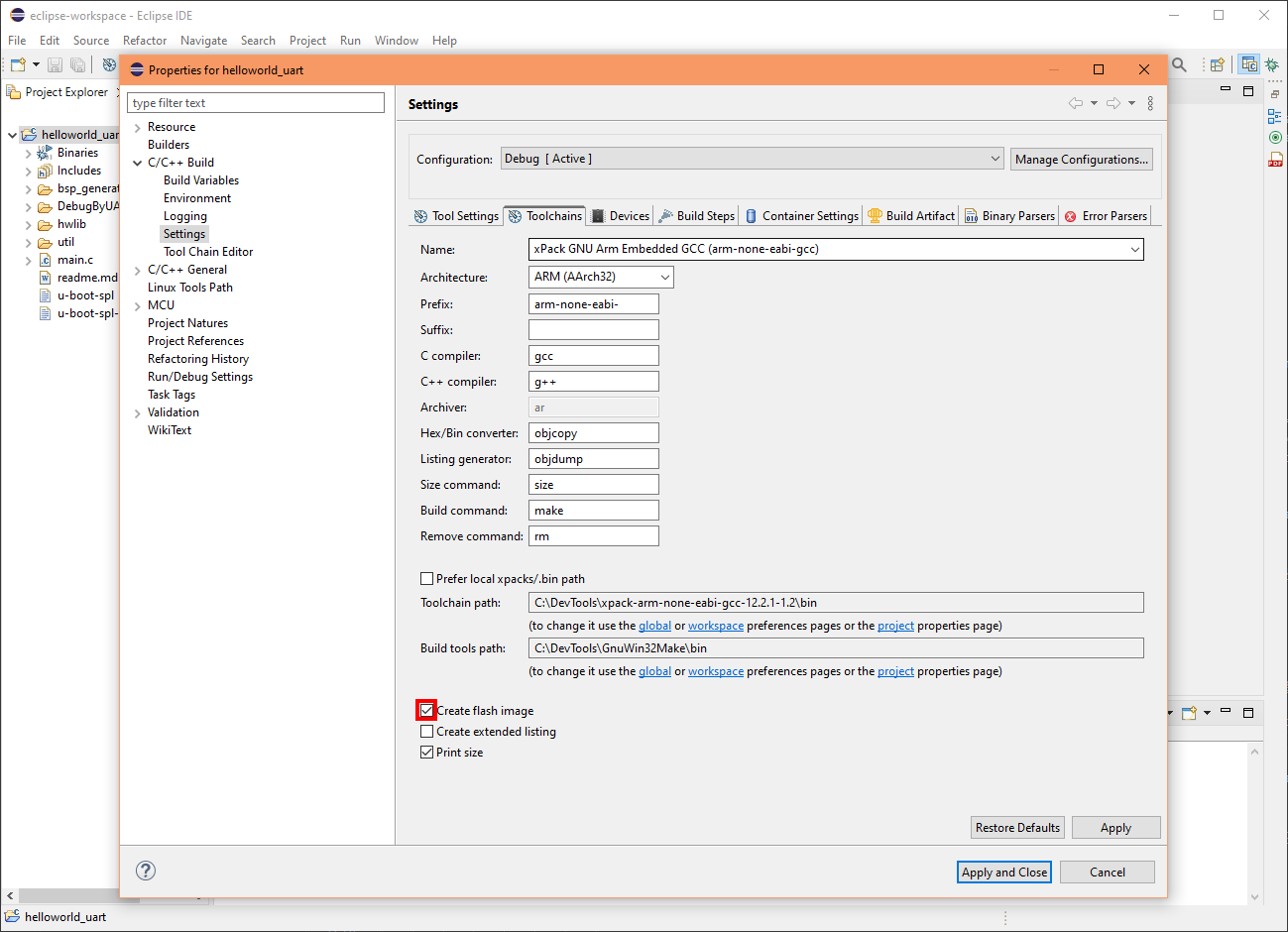Click the back navigation arrow in Settings
Viewport: 1288px width, 932px height.
click(x=1075, y=102)
